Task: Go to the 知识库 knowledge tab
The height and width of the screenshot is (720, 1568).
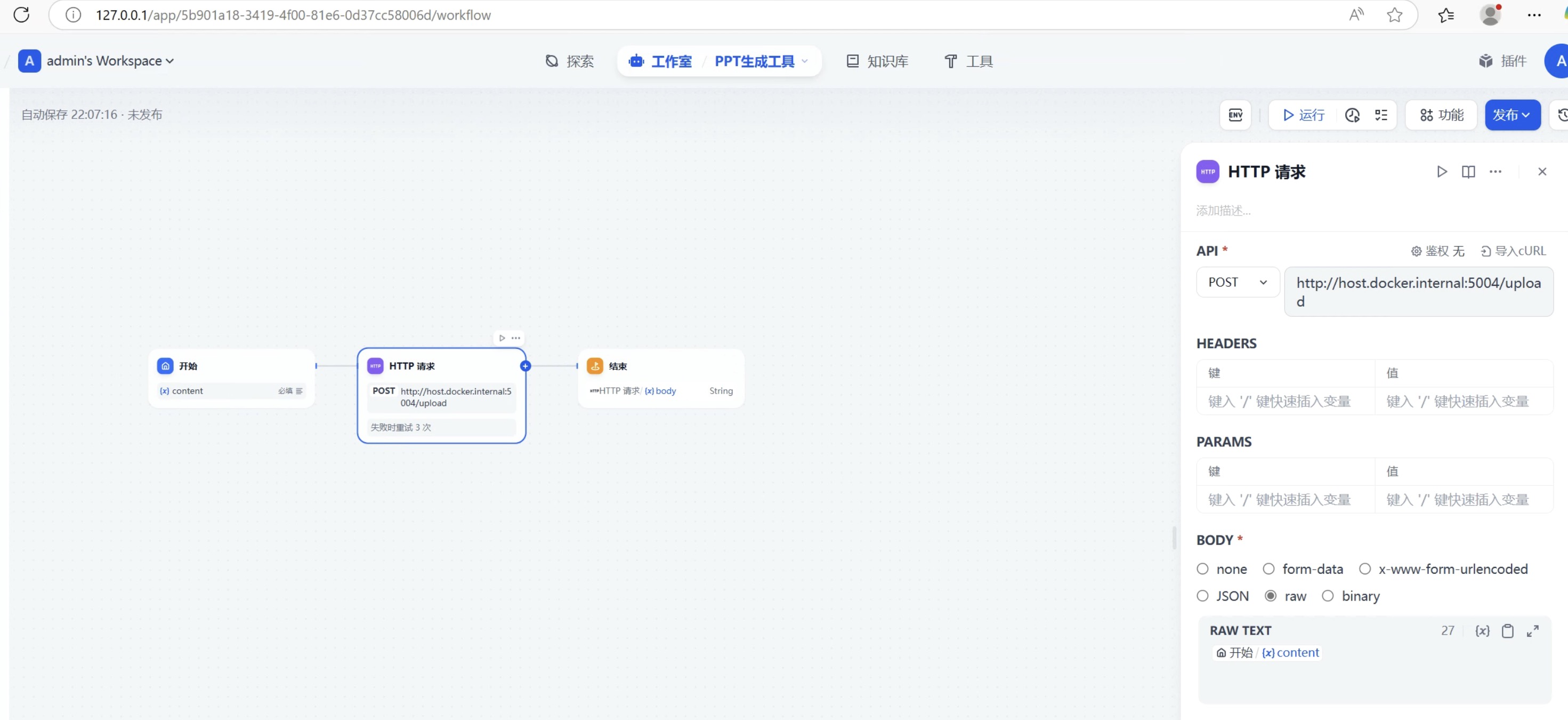Action: (877, 61)
